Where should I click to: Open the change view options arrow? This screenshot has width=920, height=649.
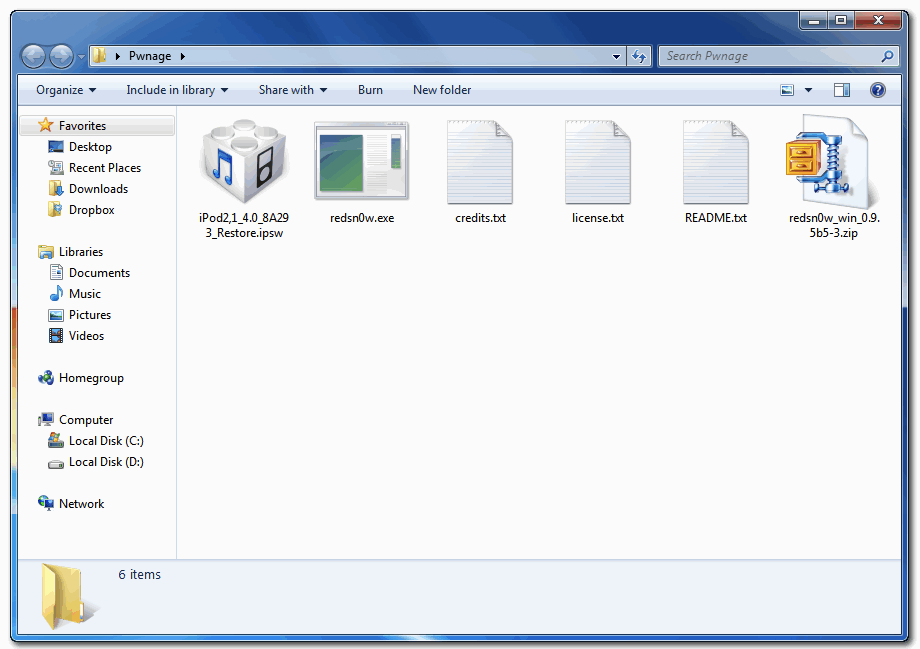[x=808, y=90]
